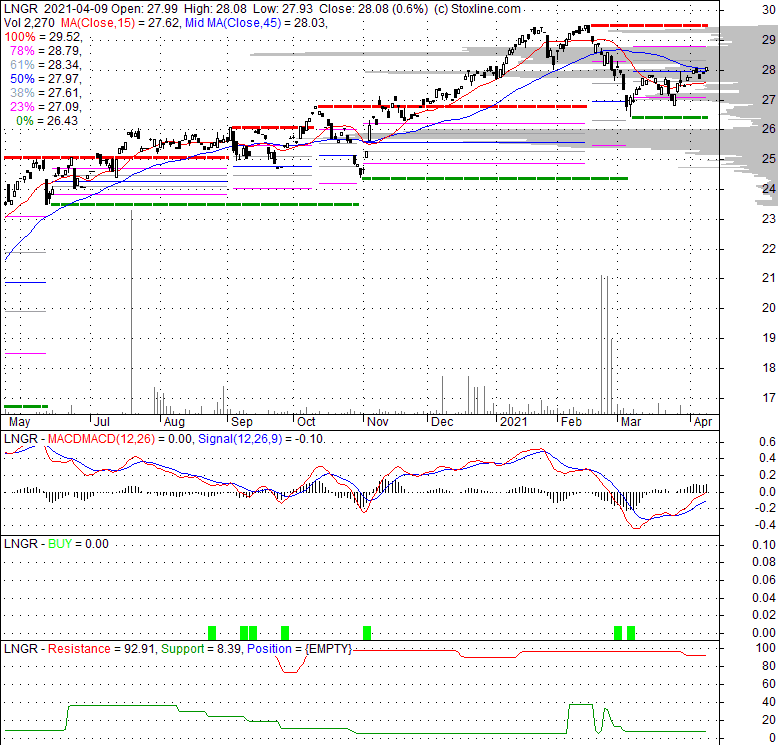The height and width of the screenshot is (745, 780).
Task: Click the 100 resistance axis label
Action: click(x=766, y=648)
